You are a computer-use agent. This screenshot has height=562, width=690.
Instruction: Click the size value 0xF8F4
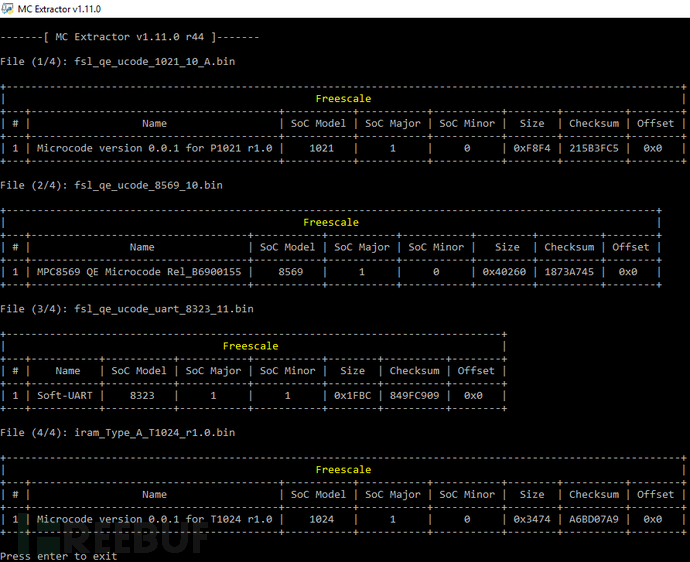pyautogui.click(x=532, y=148)
